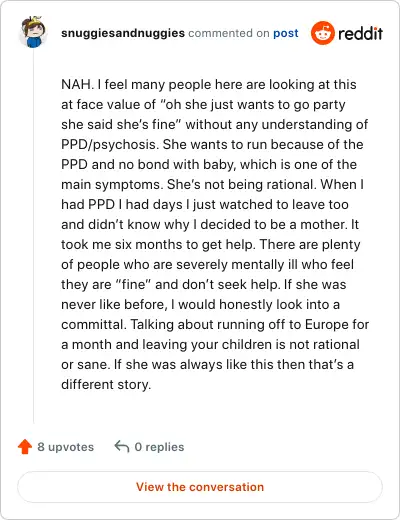Click the "View the conversation" button
This screenshot has height=520, width=400.
[x=200, y=487]
